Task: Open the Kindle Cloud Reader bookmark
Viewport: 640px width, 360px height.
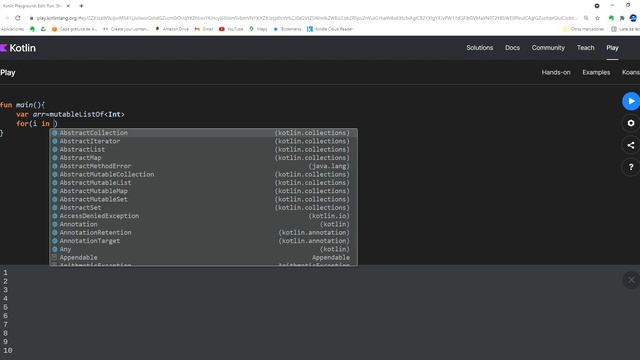Action: tap(330, 29)
